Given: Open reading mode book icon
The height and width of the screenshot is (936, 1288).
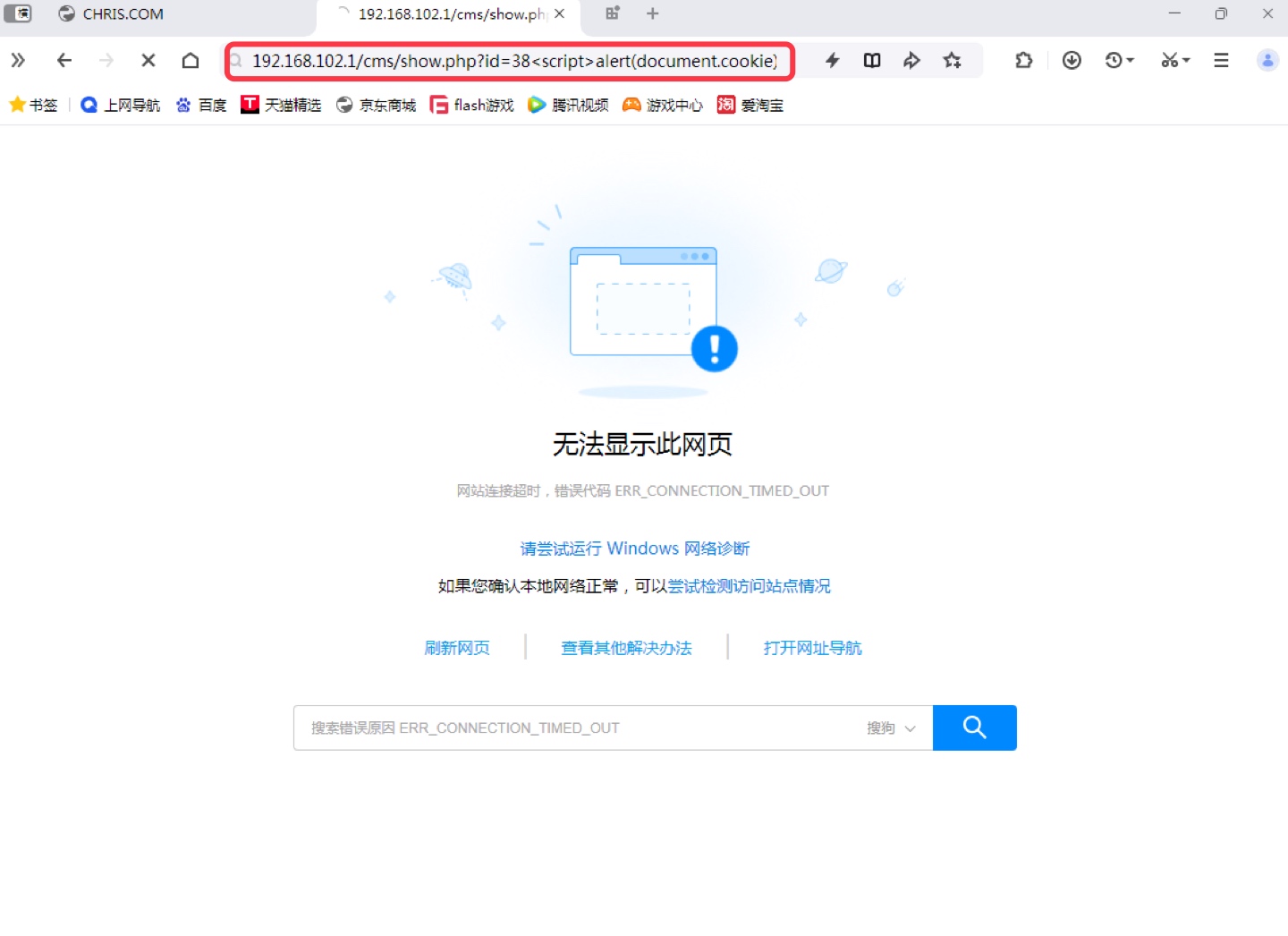Looking at the screenshot, I should 872,60.
